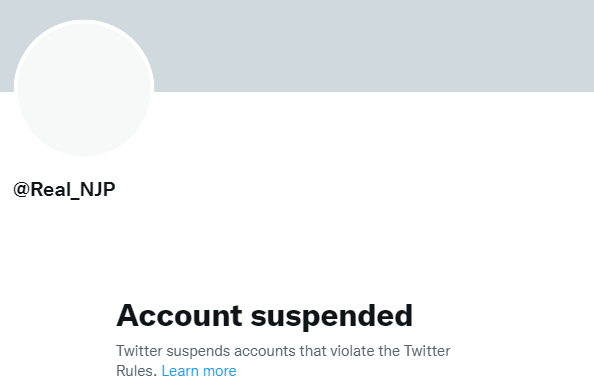Click the empty profile avatar circle
The width and height of the screenshot is (594, 384).
coord(84,89)
